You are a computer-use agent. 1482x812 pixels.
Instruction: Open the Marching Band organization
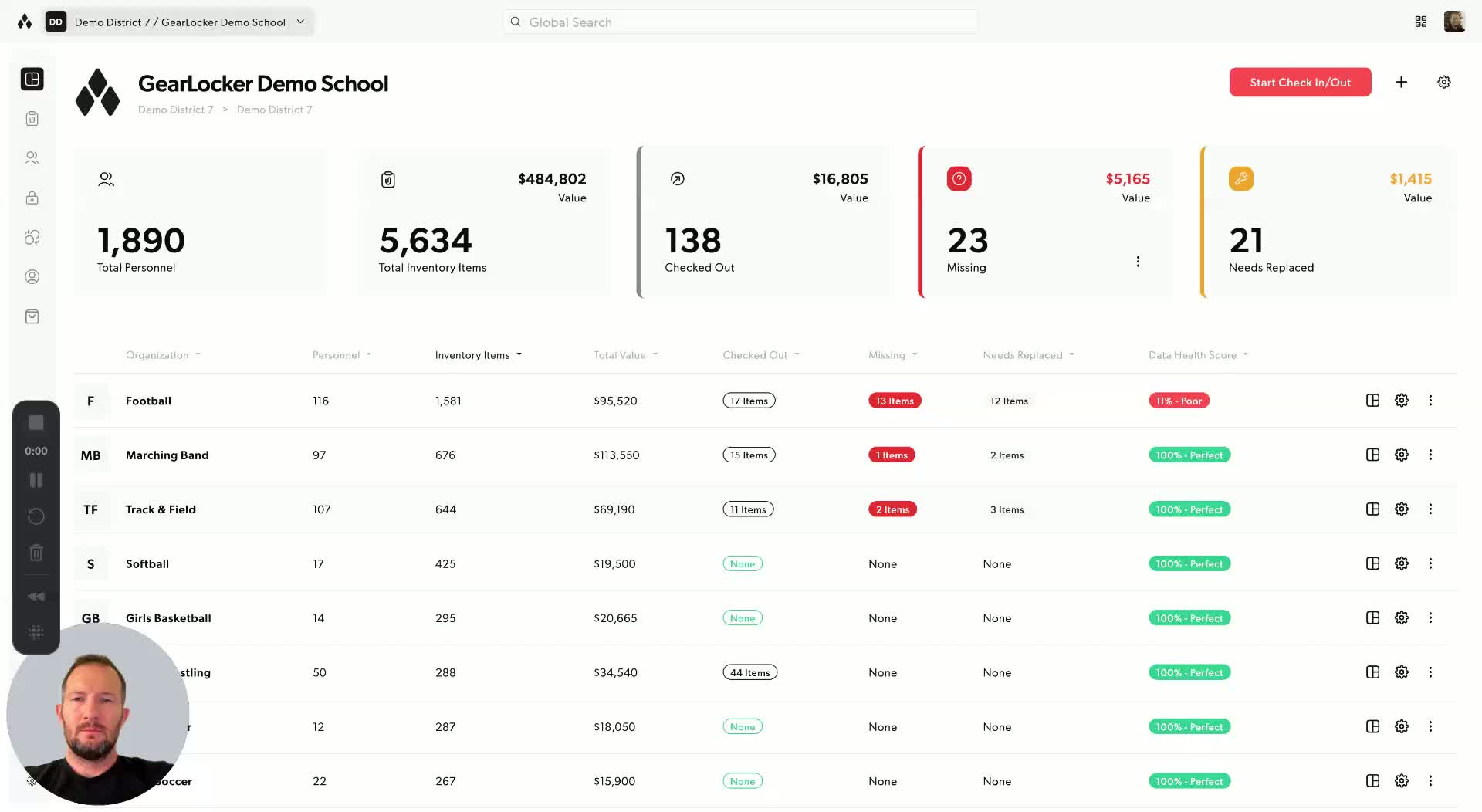pos(167,455)
